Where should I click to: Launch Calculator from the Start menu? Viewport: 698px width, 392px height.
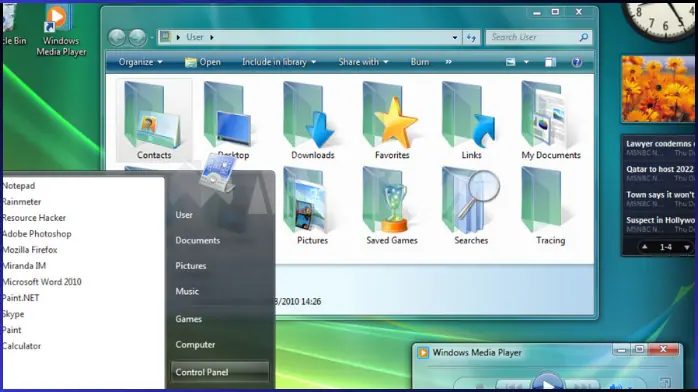[x=22, y=346]
